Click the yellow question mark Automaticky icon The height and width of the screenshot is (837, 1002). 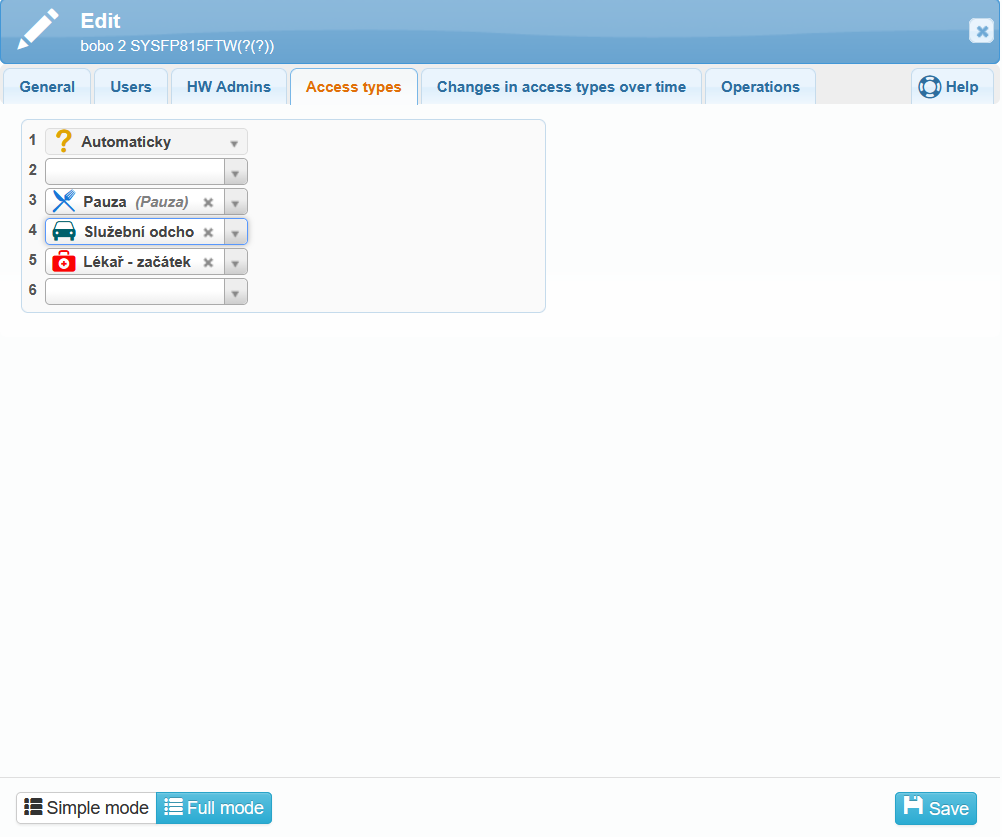(64, 141)
